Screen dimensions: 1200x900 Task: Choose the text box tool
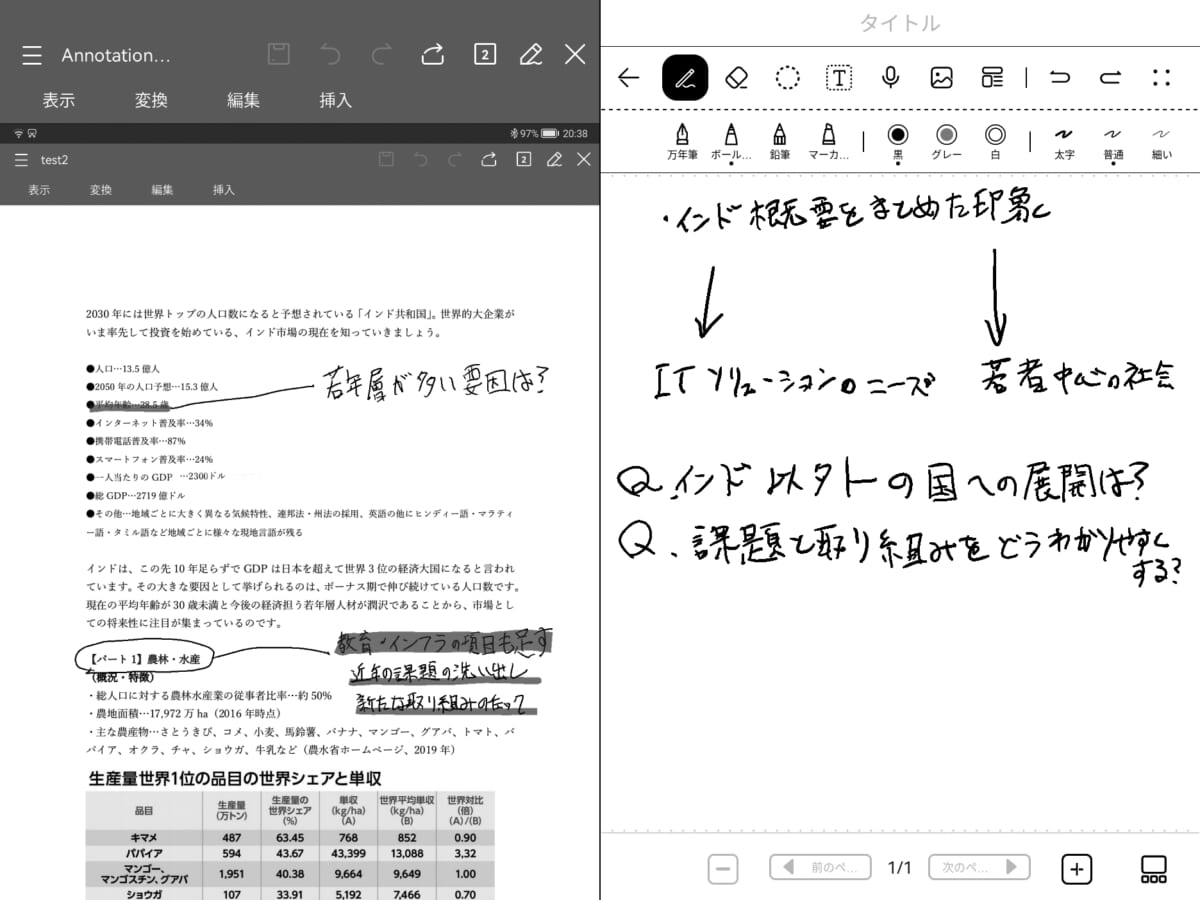point(839,77)
